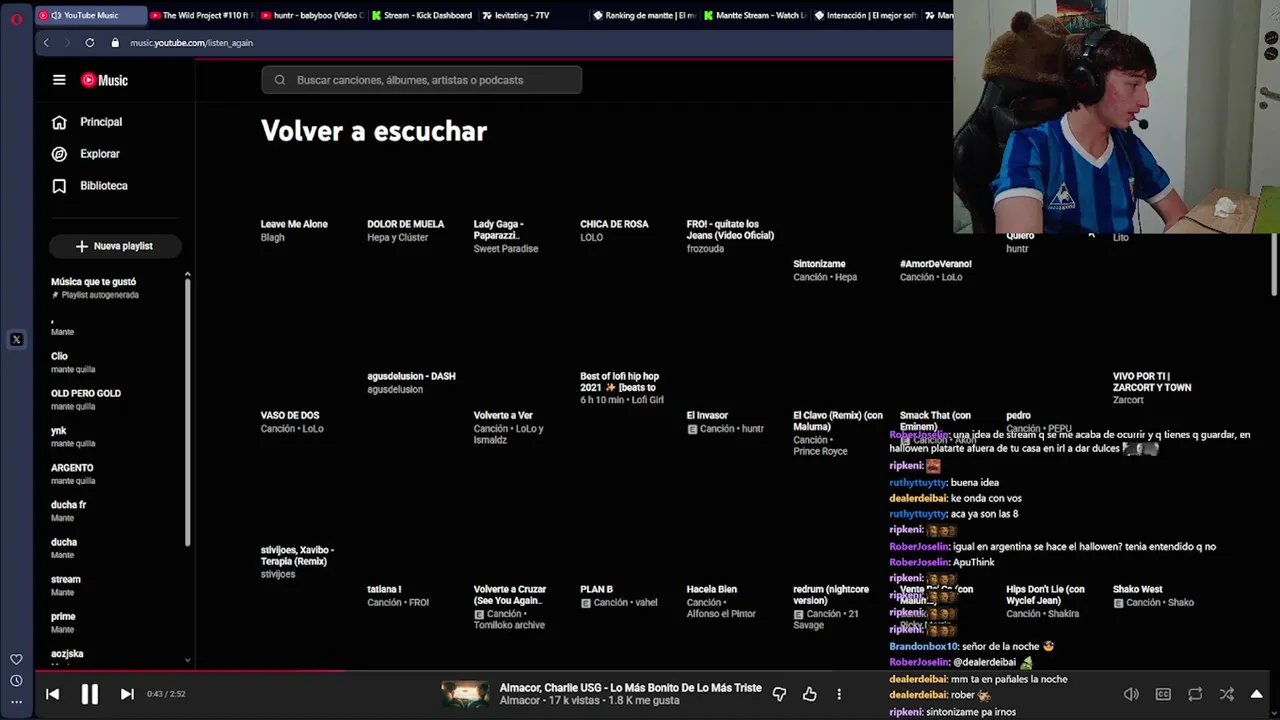1280x720 pixels.
Task: Open Shako West song
Action: coord(1137,589)
